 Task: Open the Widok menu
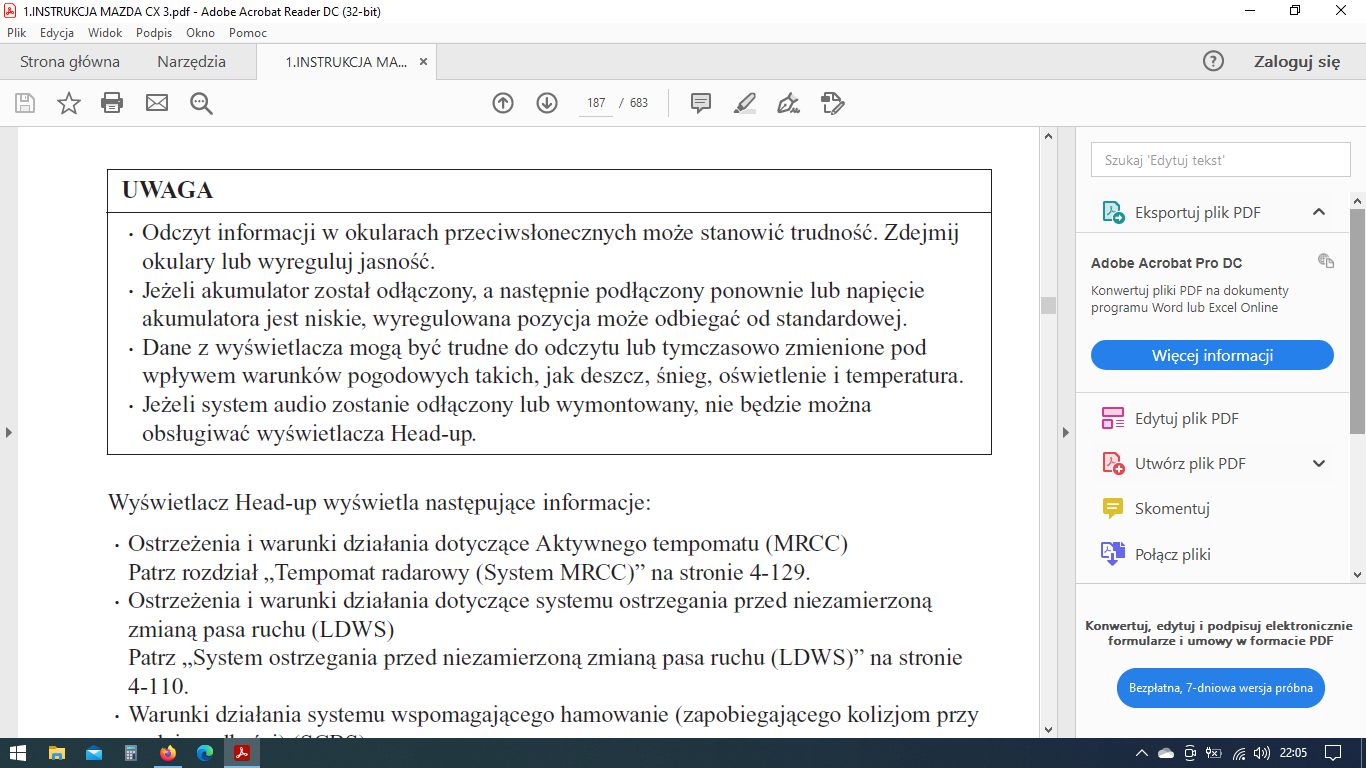(105, 32)
